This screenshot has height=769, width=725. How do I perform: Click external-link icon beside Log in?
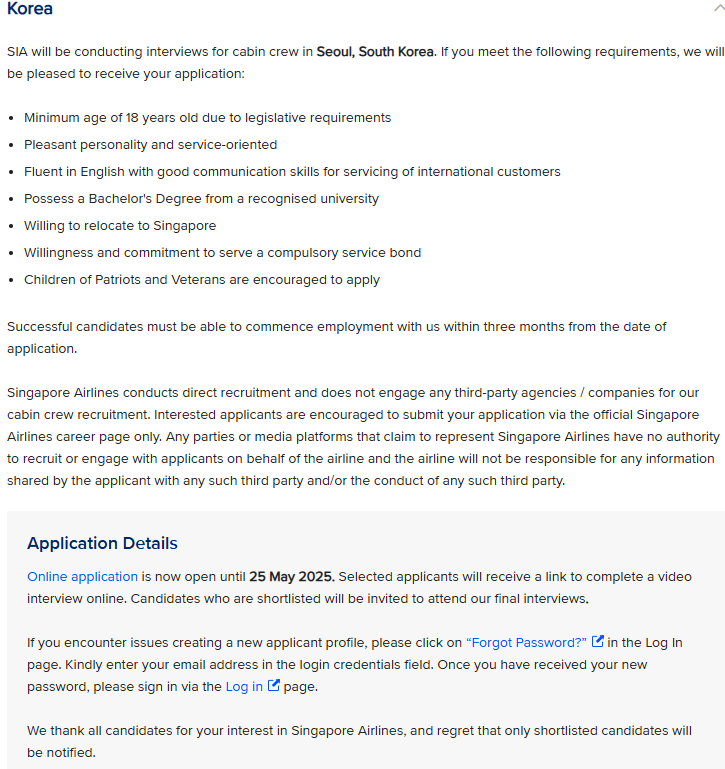click(x=274, y=686)
